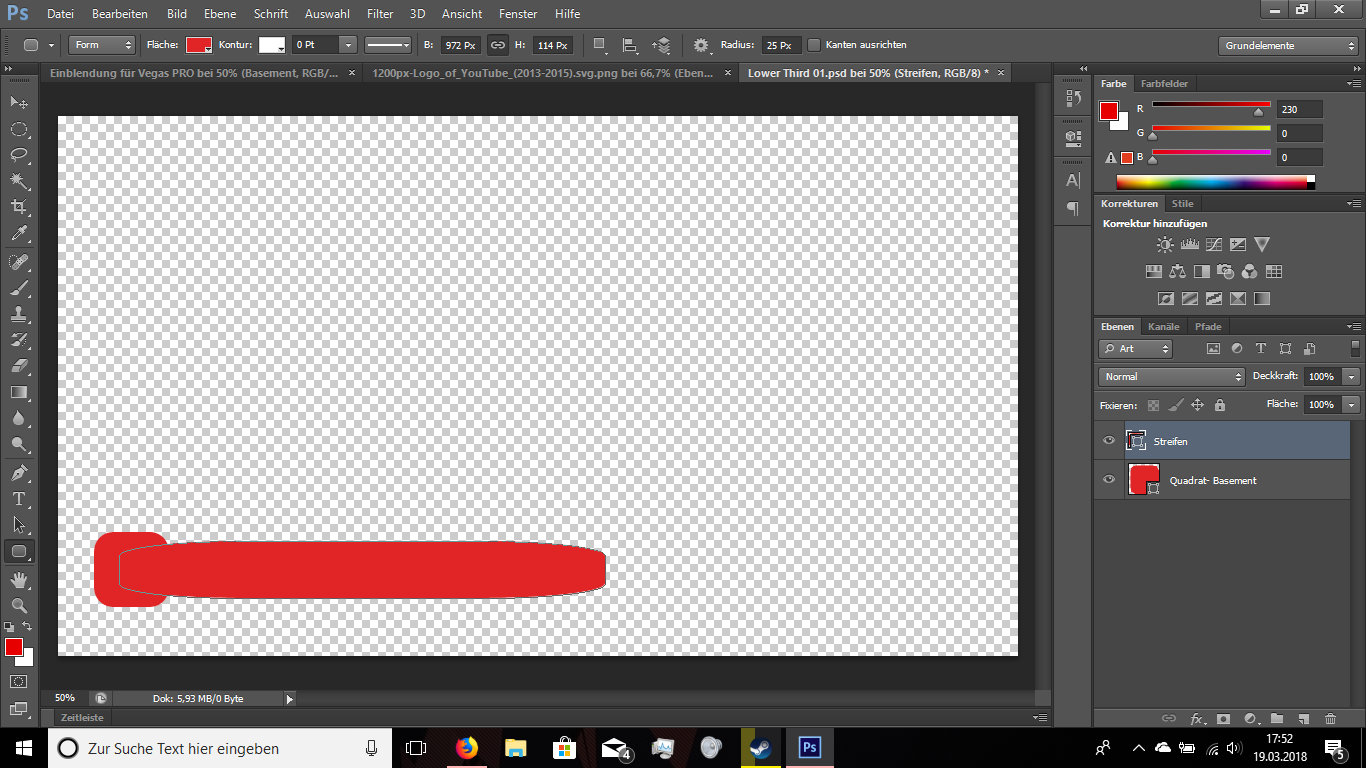Select the Lasso tool
1366x768 pixels.
18,155
